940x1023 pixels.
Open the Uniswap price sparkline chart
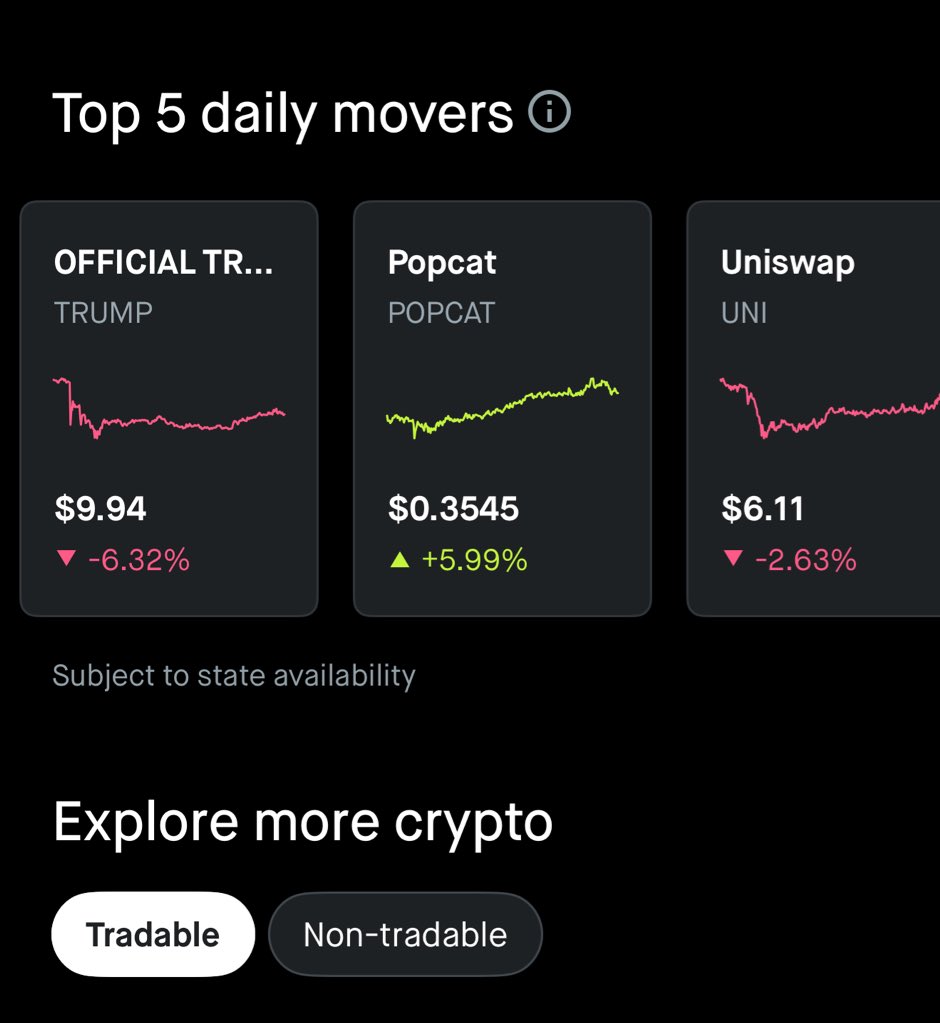click(x=830, y=408)
